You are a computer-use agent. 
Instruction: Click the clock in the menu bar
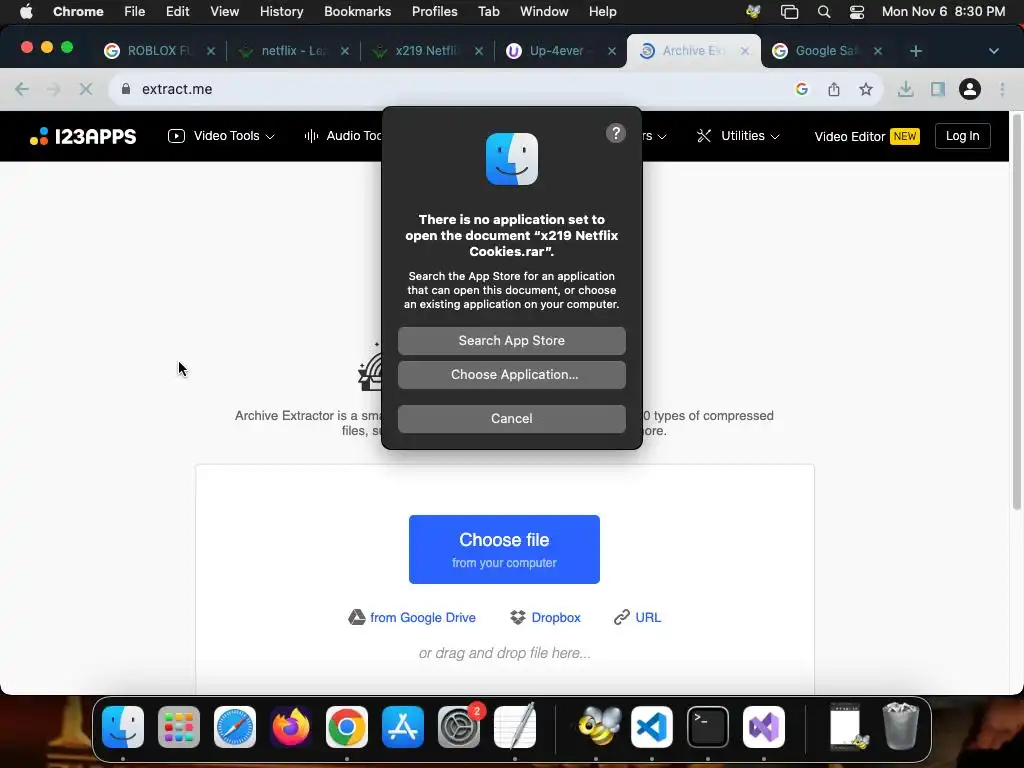943,12
